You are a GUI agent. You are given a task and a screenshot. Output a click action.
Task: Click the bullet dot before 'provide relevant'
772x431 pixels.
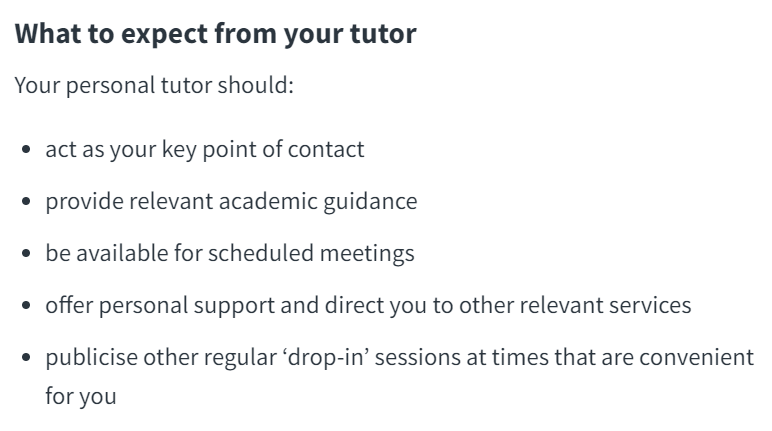coord(27,201)
